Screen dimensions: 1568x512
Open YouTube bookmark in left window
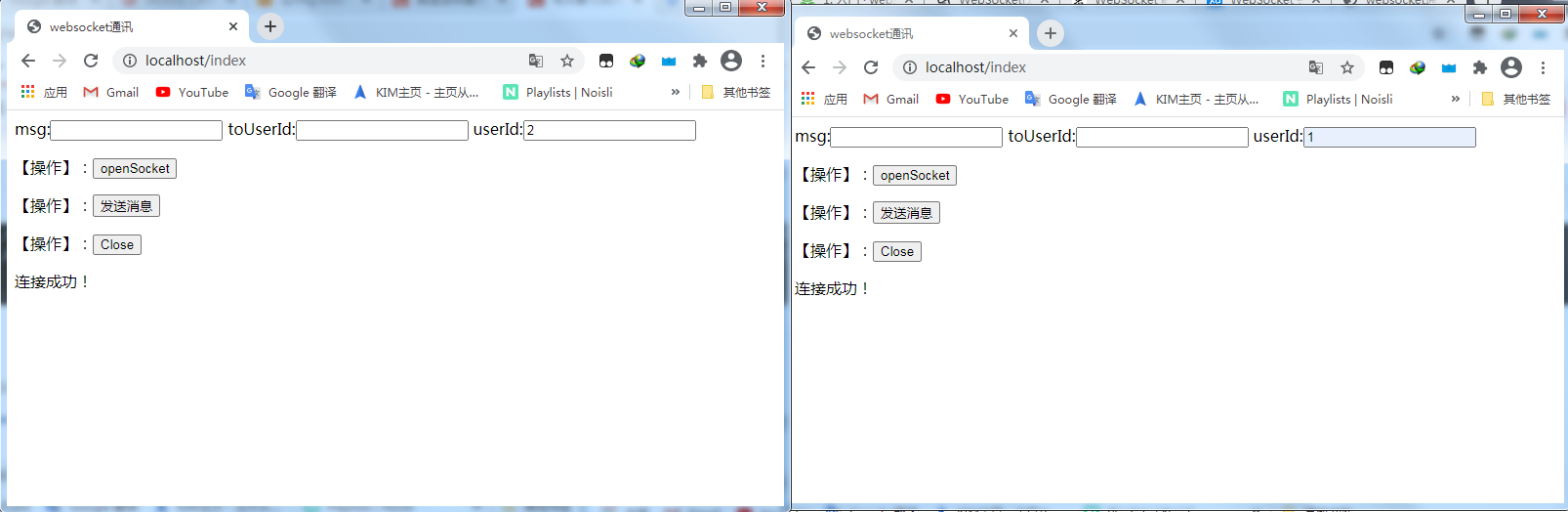(x=192, y=92)
